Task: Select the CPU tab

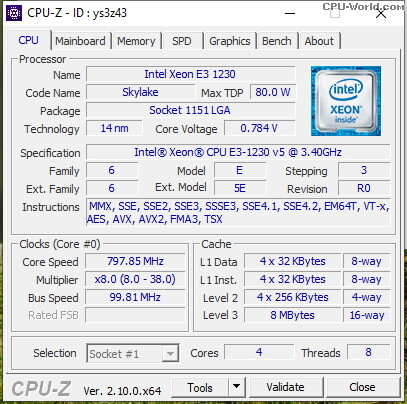Action: pos(29,40)
